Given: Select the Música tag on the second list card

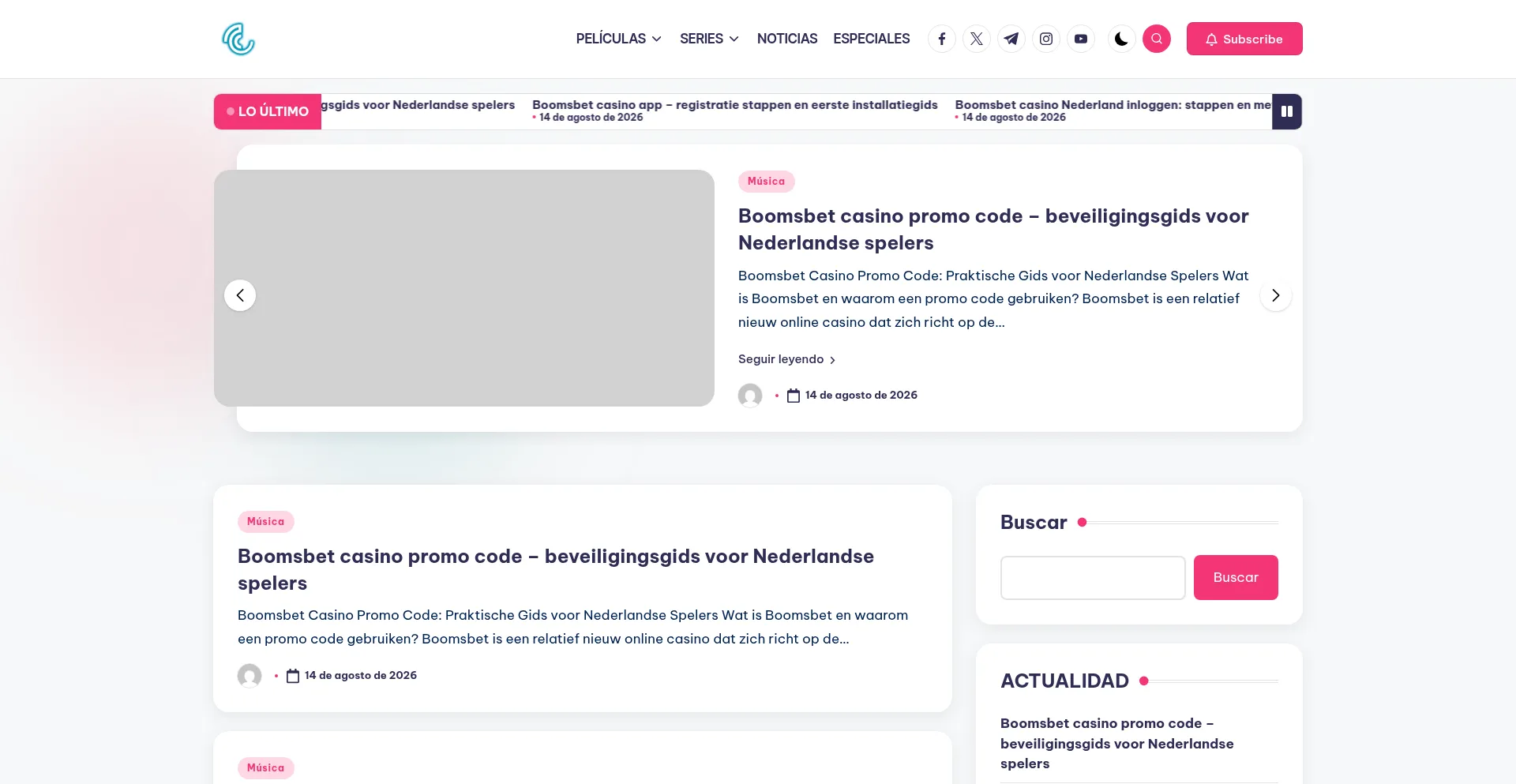Looking at the screenshot, I should tap(266, 768).
